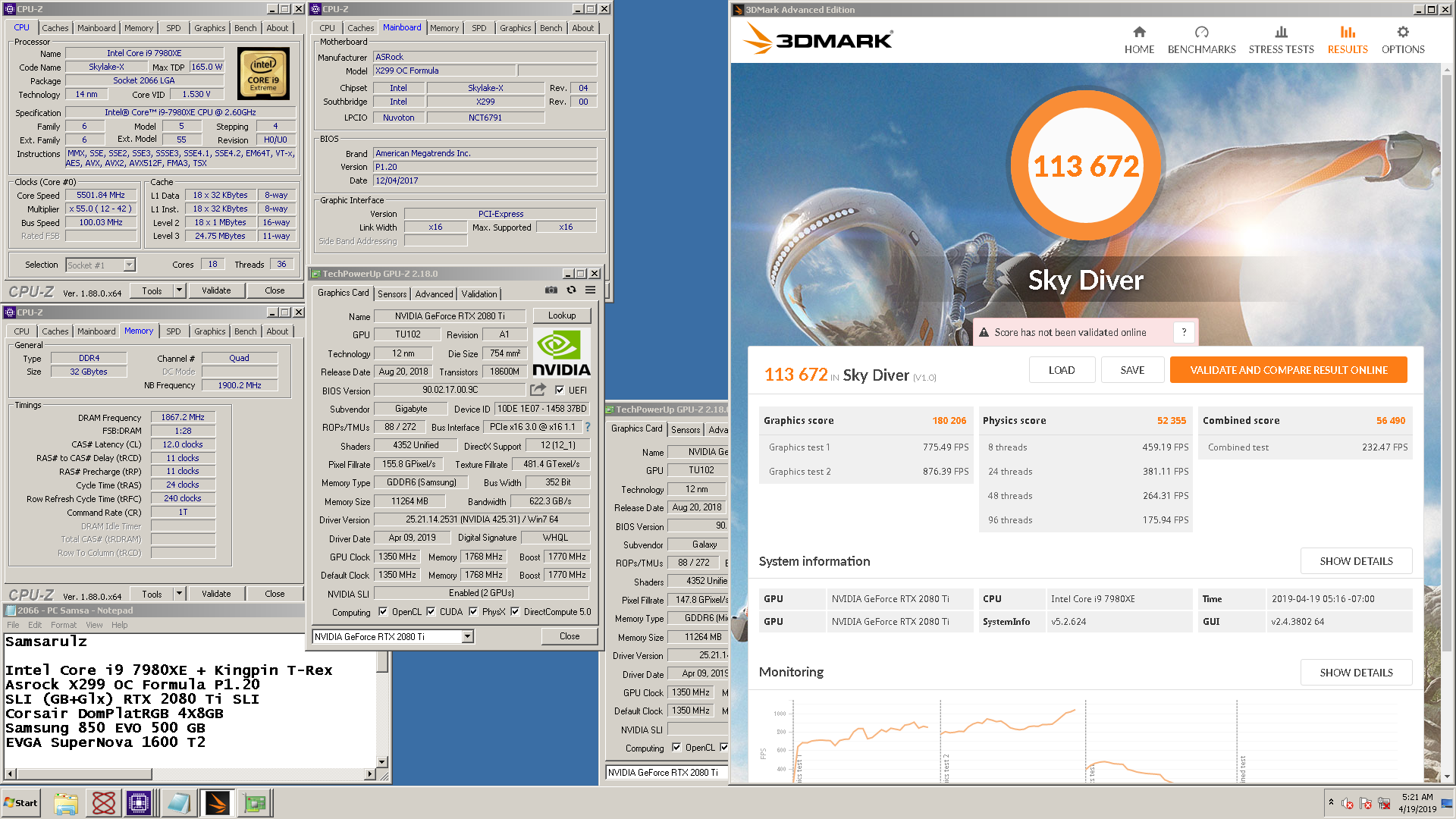1456x819 pixels.
Task: Click the Driver Version field in GPU-Z
Action: click(x=482, y=519)
